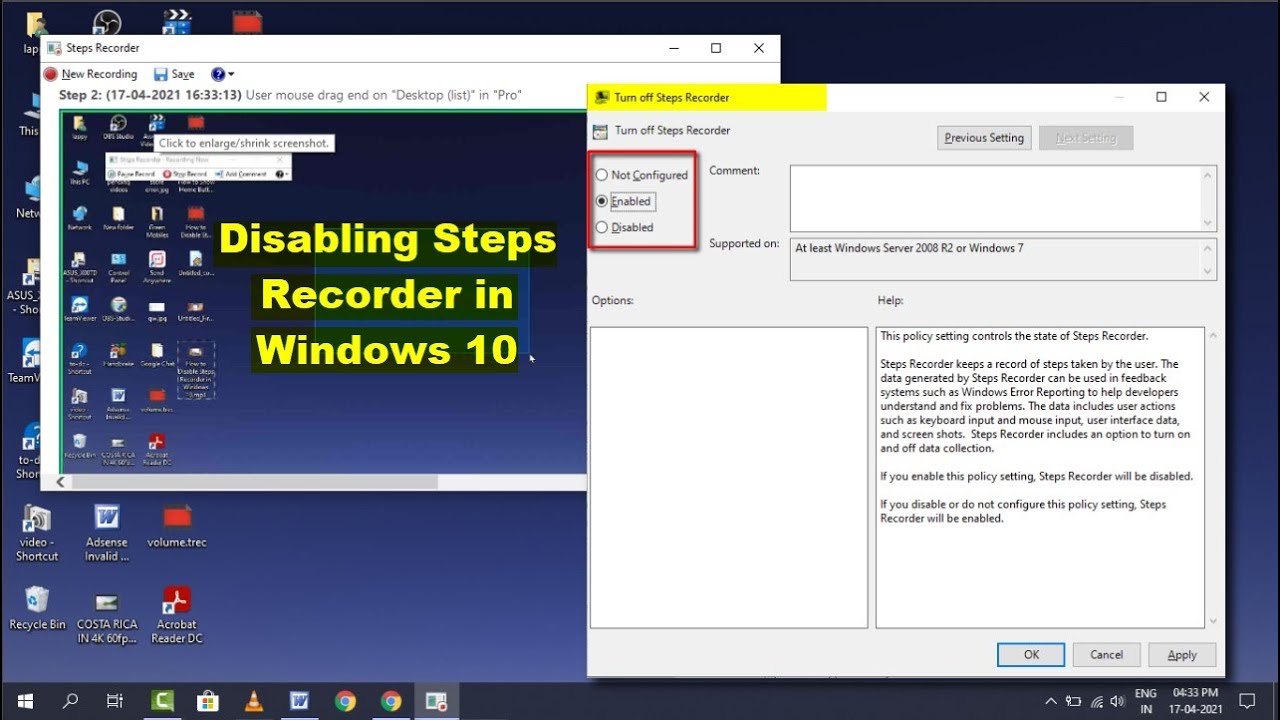Image resolution: width=1280 pixels, height=720 pixels.
Task: Open the Windows Start menu
Action: 25,701
